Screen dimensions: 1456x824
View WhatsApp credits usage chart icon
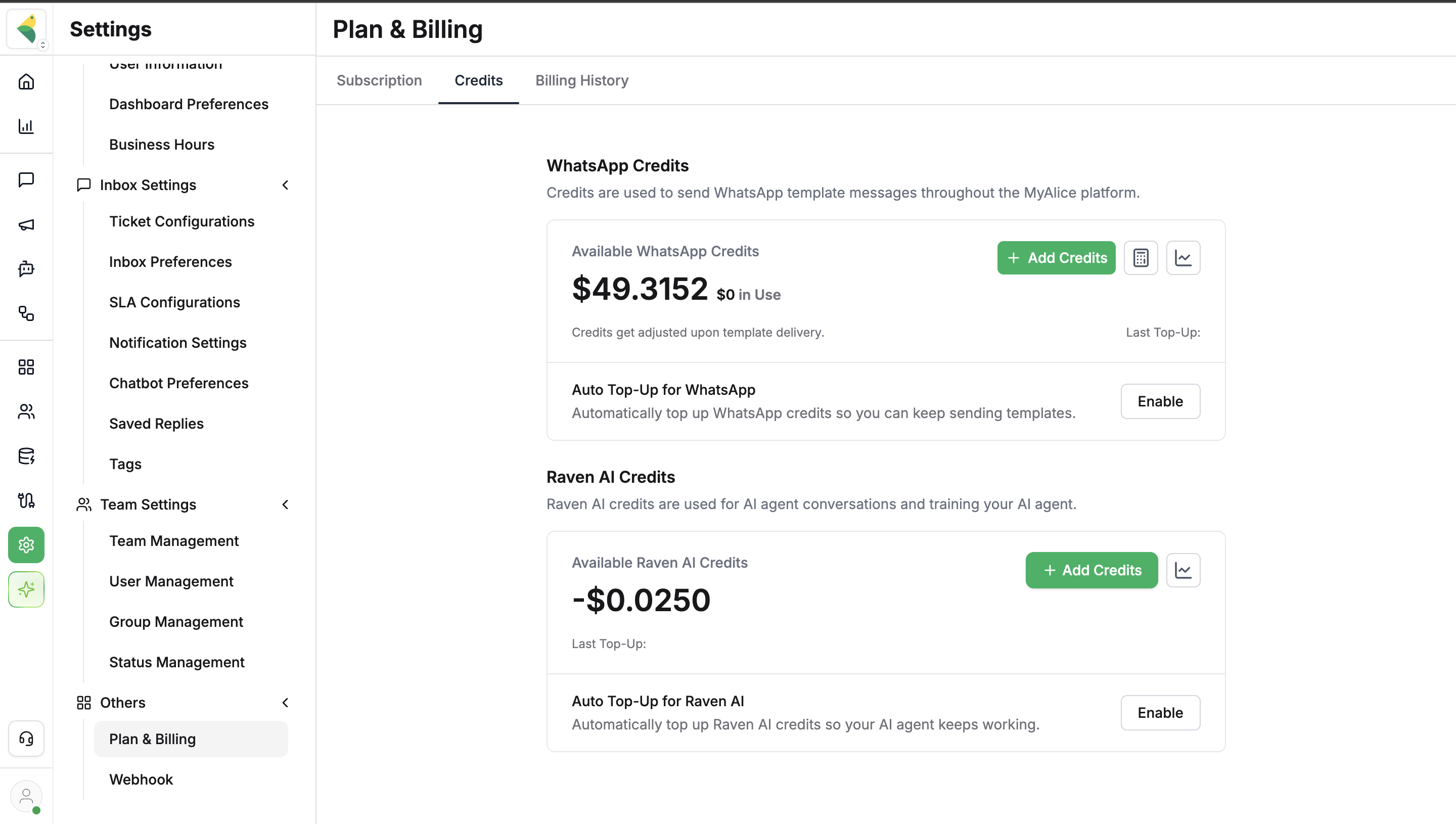[1183, 257]
